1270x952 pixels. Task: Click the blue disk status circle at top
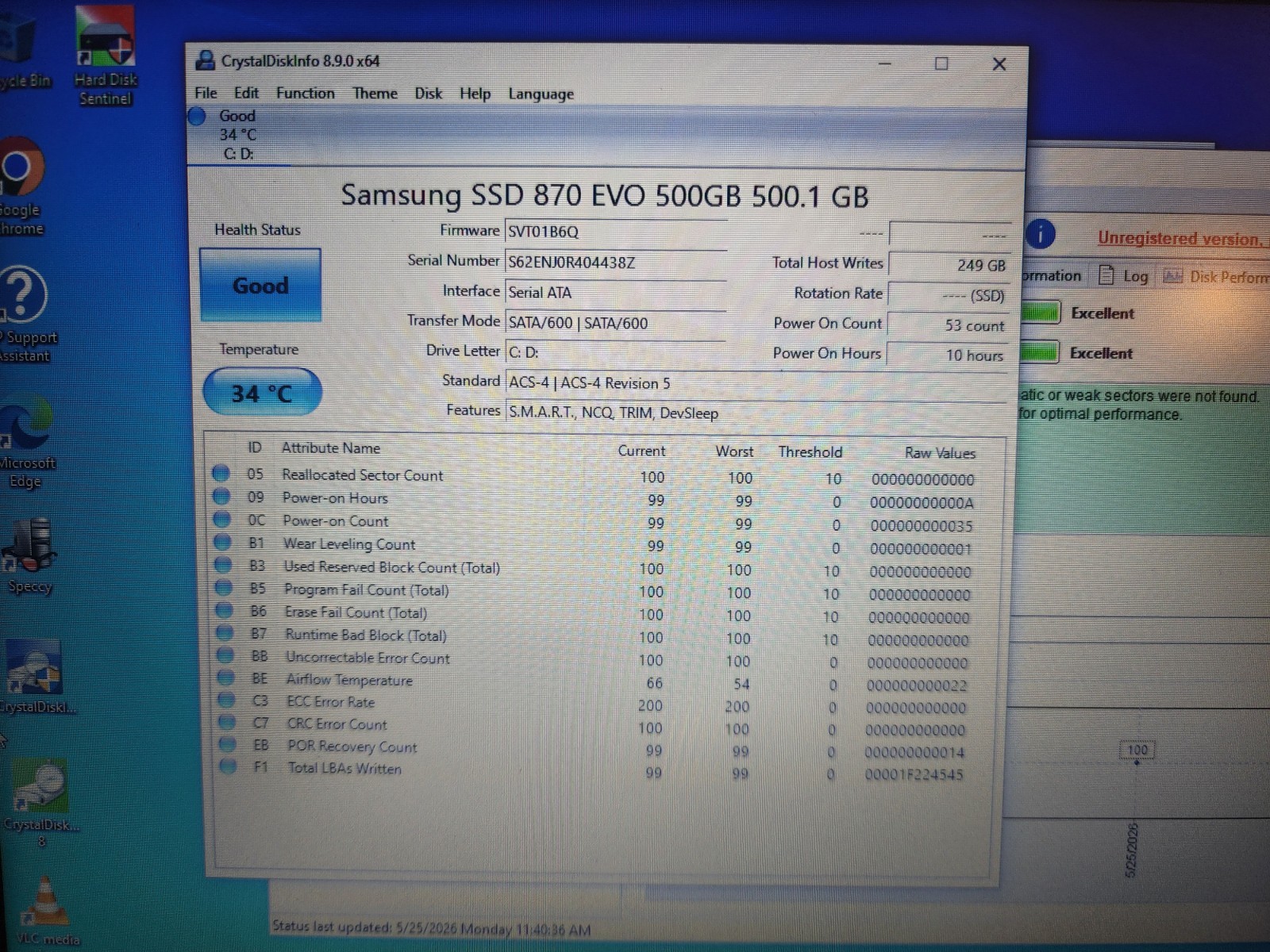pos(198,116)
